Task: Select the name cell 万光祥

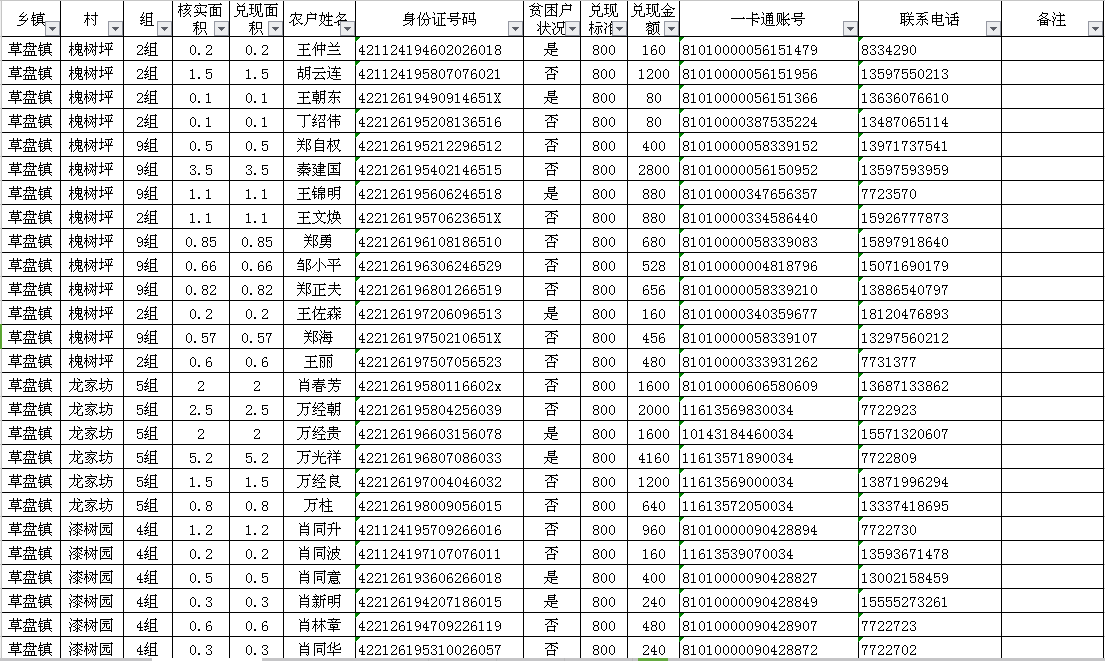Action: tap(319, 457)
